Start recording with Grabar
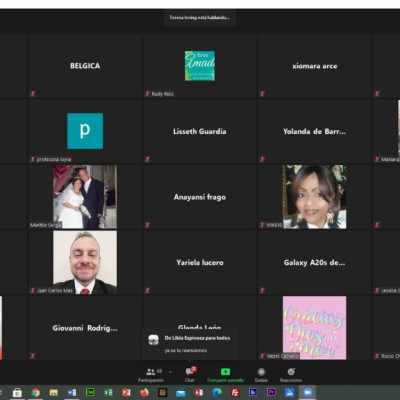Screen dimensions: 400x400 coord(261,375)
